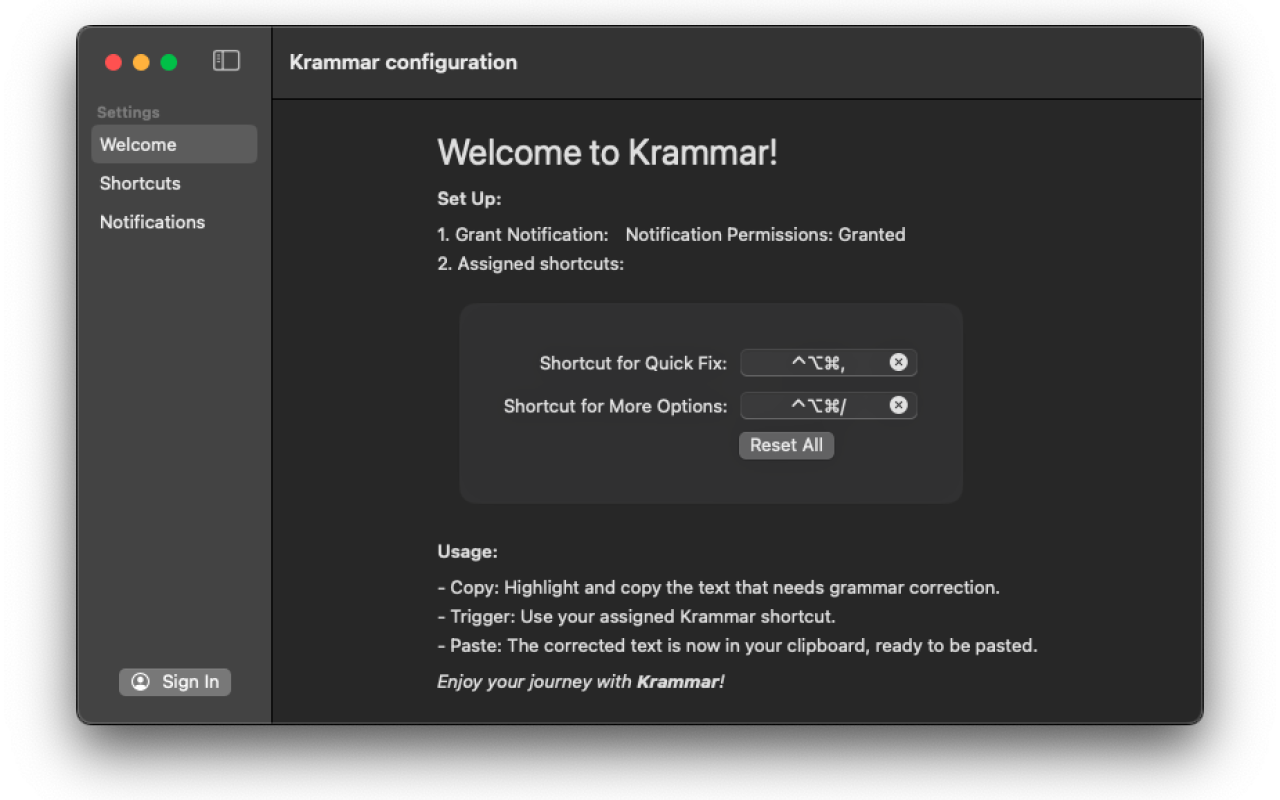Close the Krammar configuration window
This screenshot has width=1280, height=800.
(113, 62)
